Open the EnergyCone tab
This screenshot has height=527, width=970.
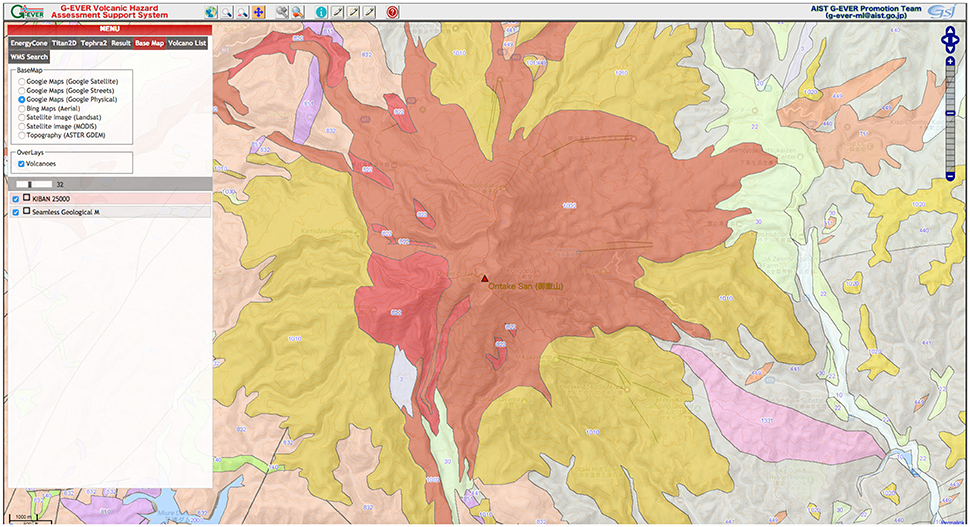click(x=28, y=43)
